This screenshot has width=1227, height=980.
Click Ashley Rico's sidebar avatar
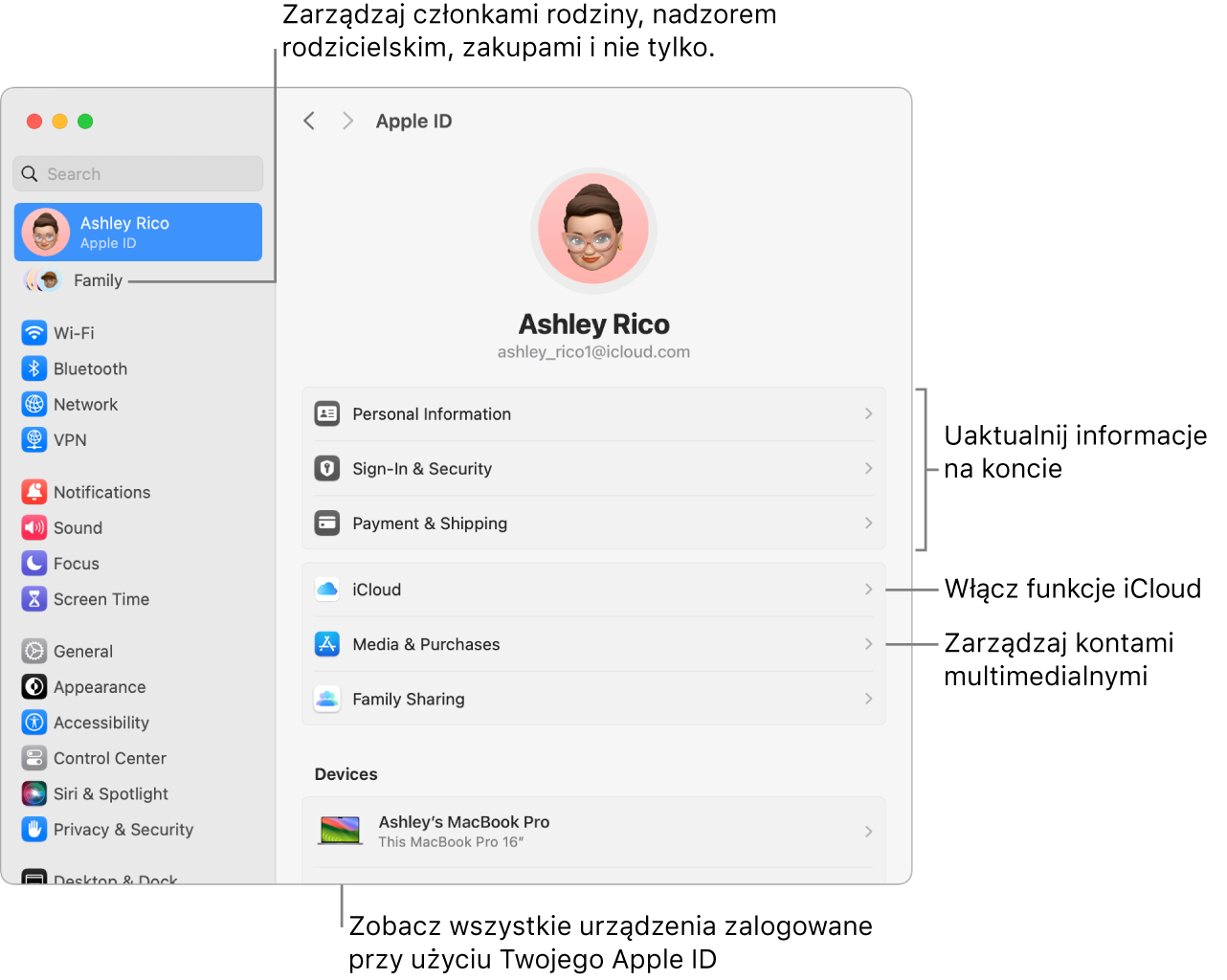click(46, 232)
